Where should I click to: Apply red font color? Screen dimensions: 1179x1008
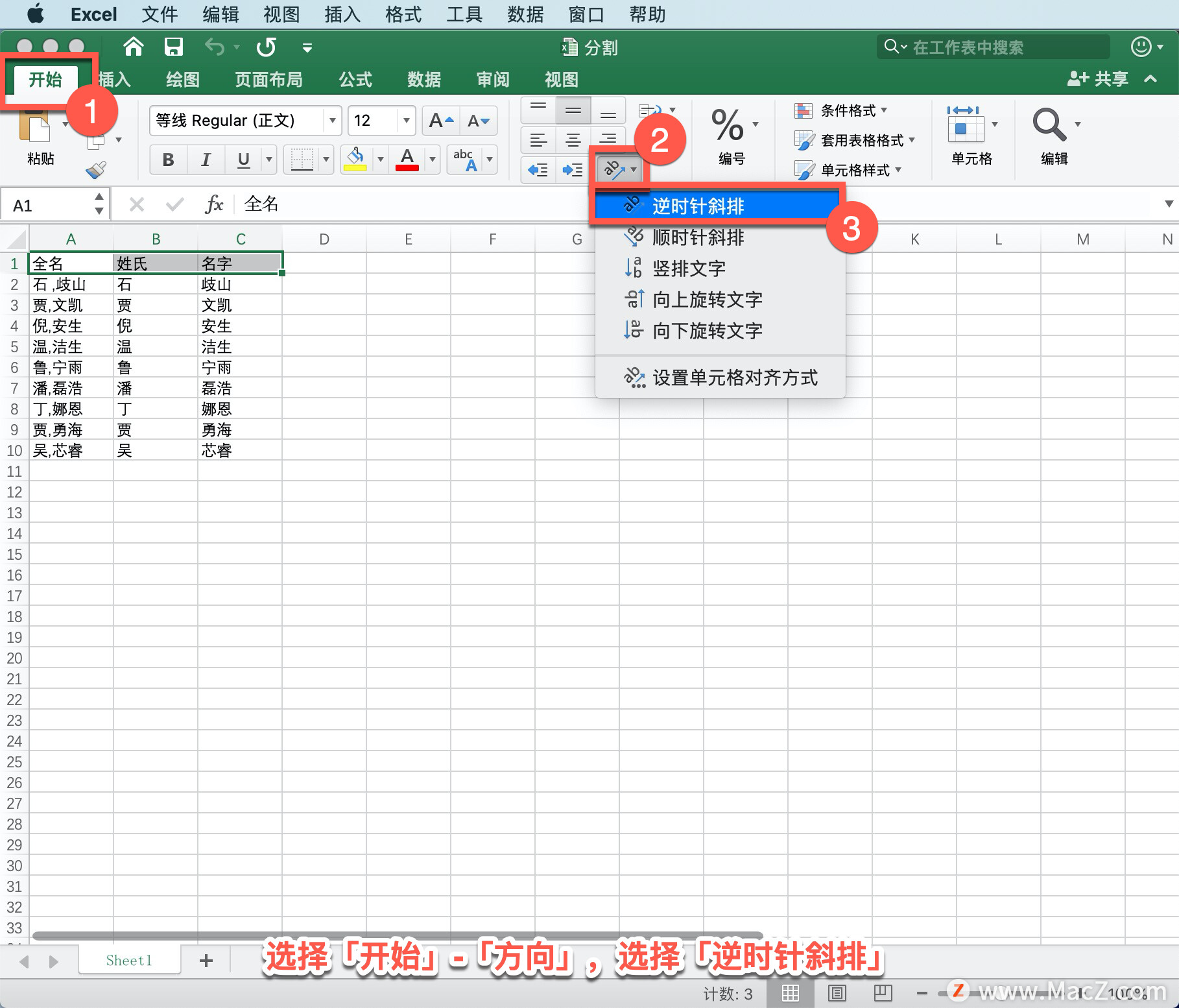point(407,160)
